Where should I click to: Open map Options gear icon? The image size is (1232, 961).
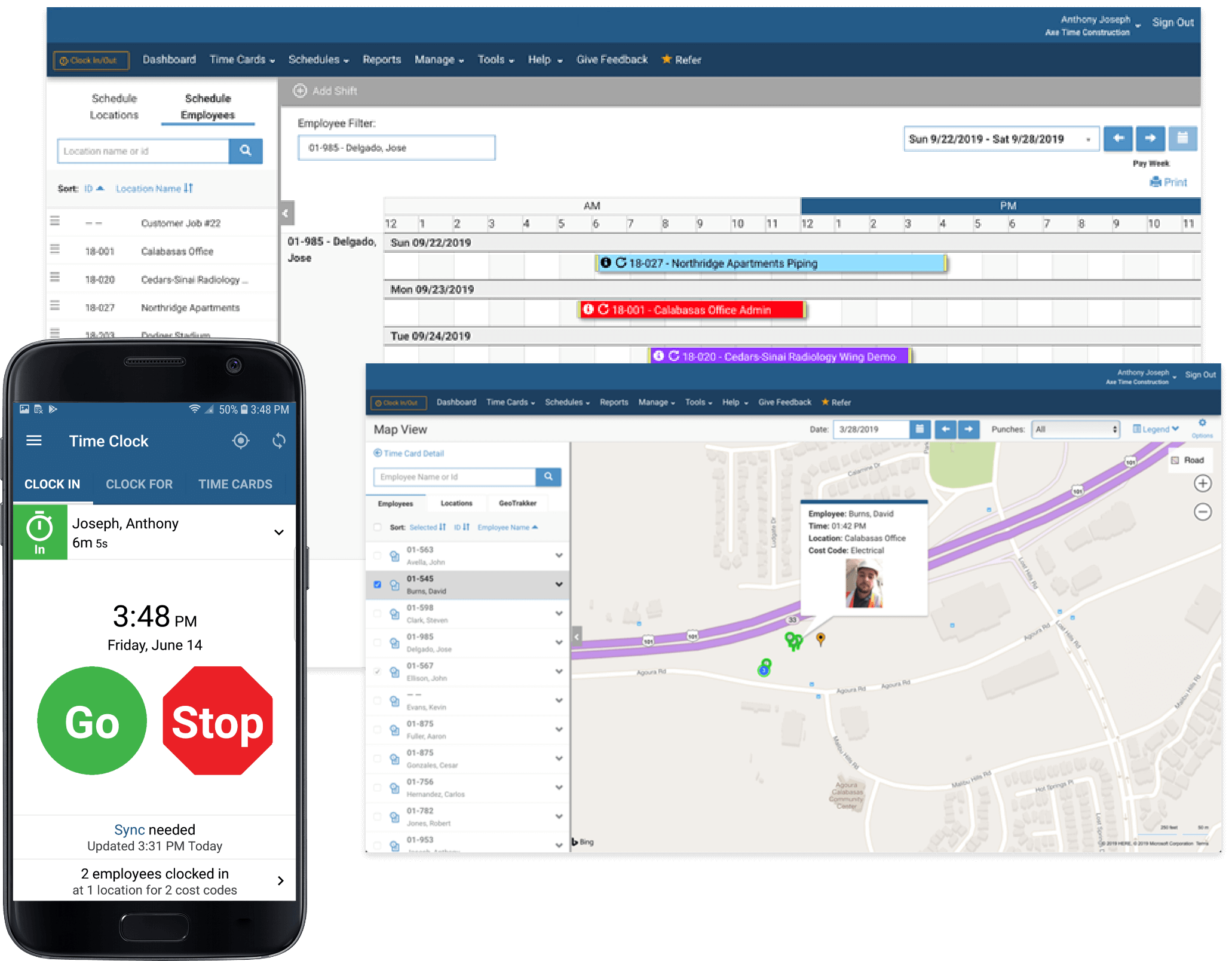pos(1202,423)
